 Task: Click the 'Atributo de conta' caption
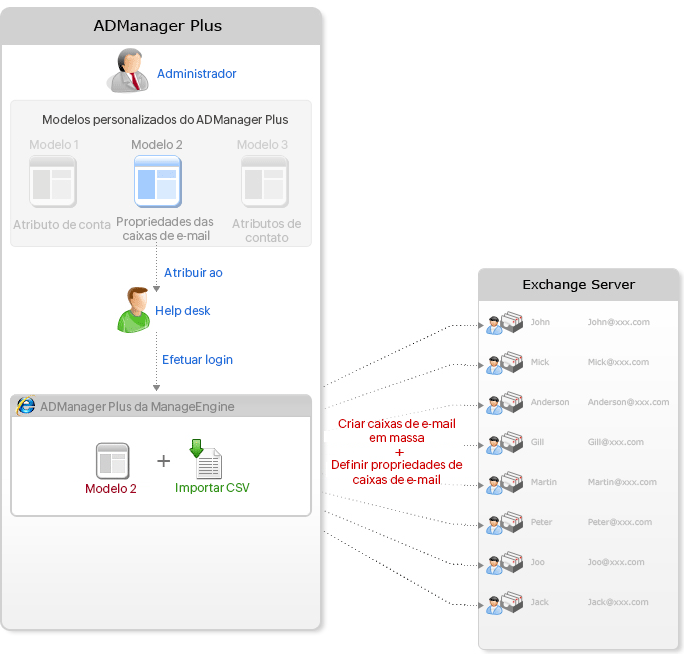click(x=62, y=225)
